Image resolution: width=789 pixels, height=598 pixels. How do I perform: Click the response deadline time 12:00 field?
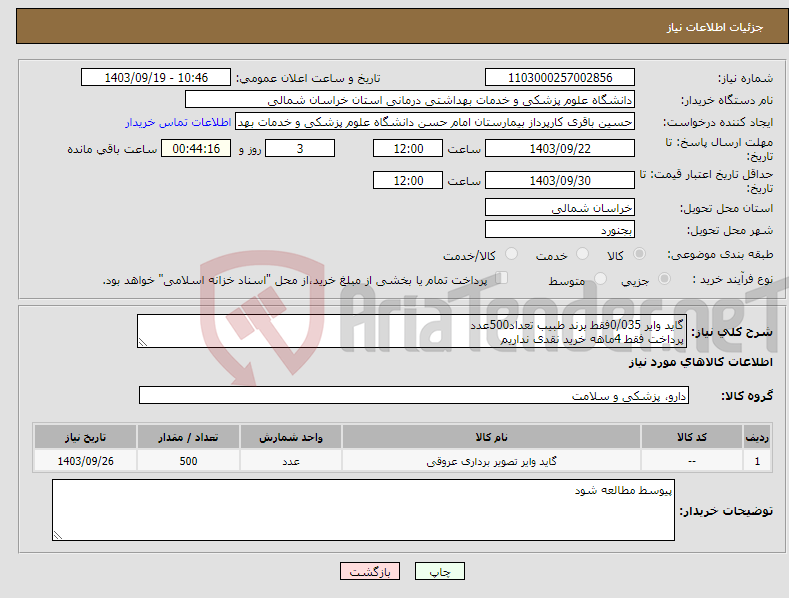coord(408,148)
